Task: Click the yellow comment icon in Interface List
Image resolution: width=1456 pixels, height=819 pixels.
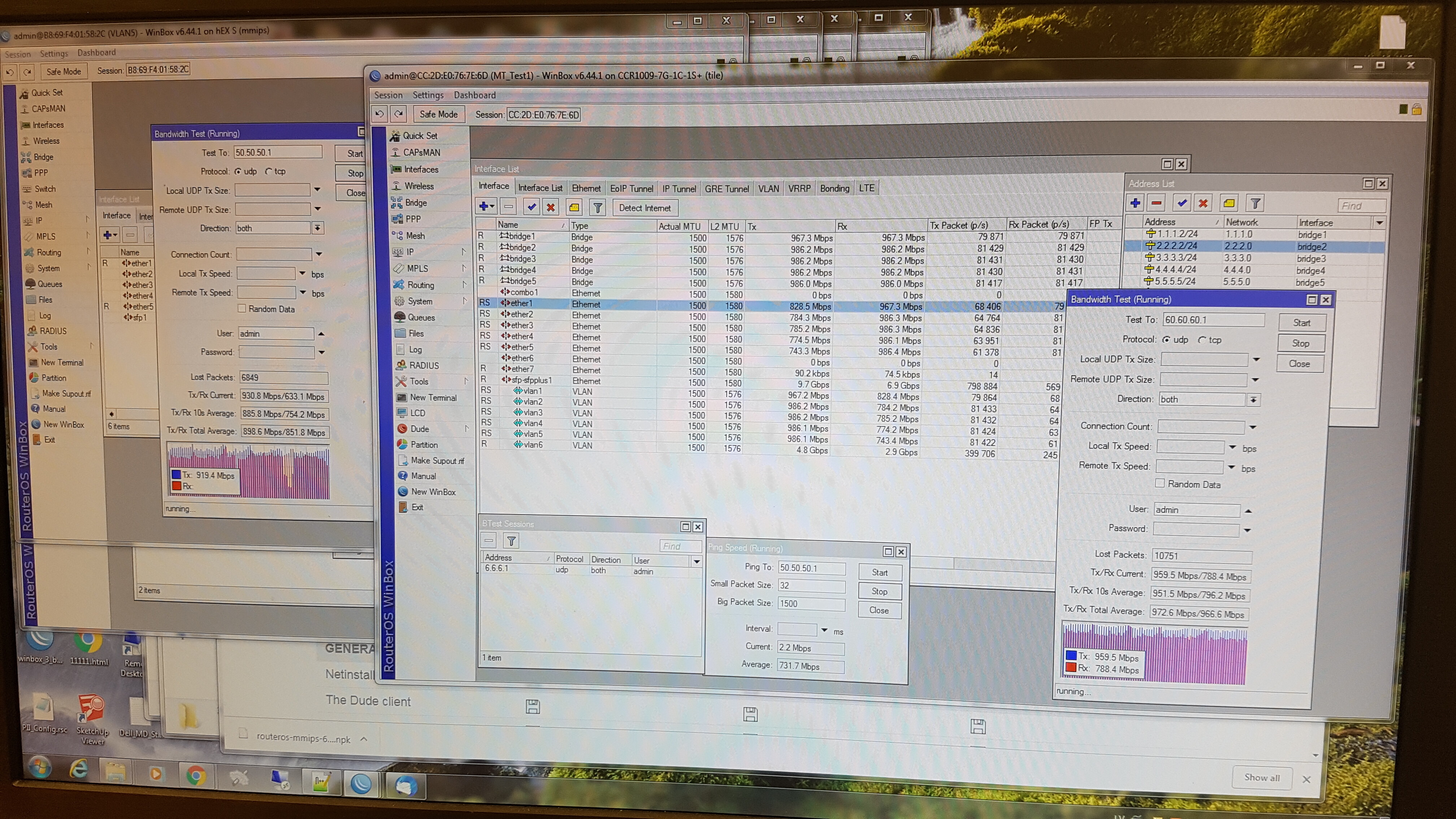Action: tap(574, 207)
